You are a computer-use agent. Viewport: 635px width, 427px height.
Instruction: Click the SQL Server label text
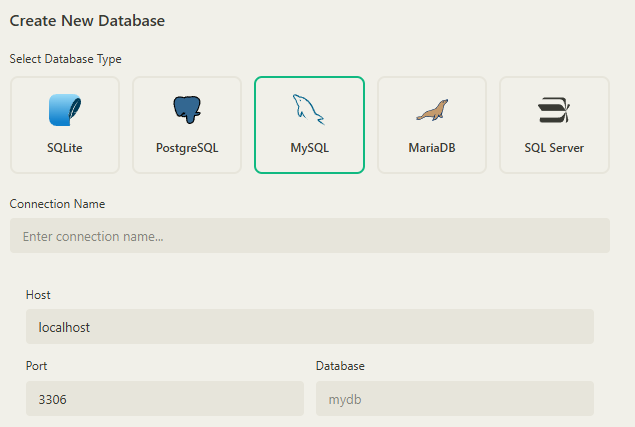click(554, 148)
